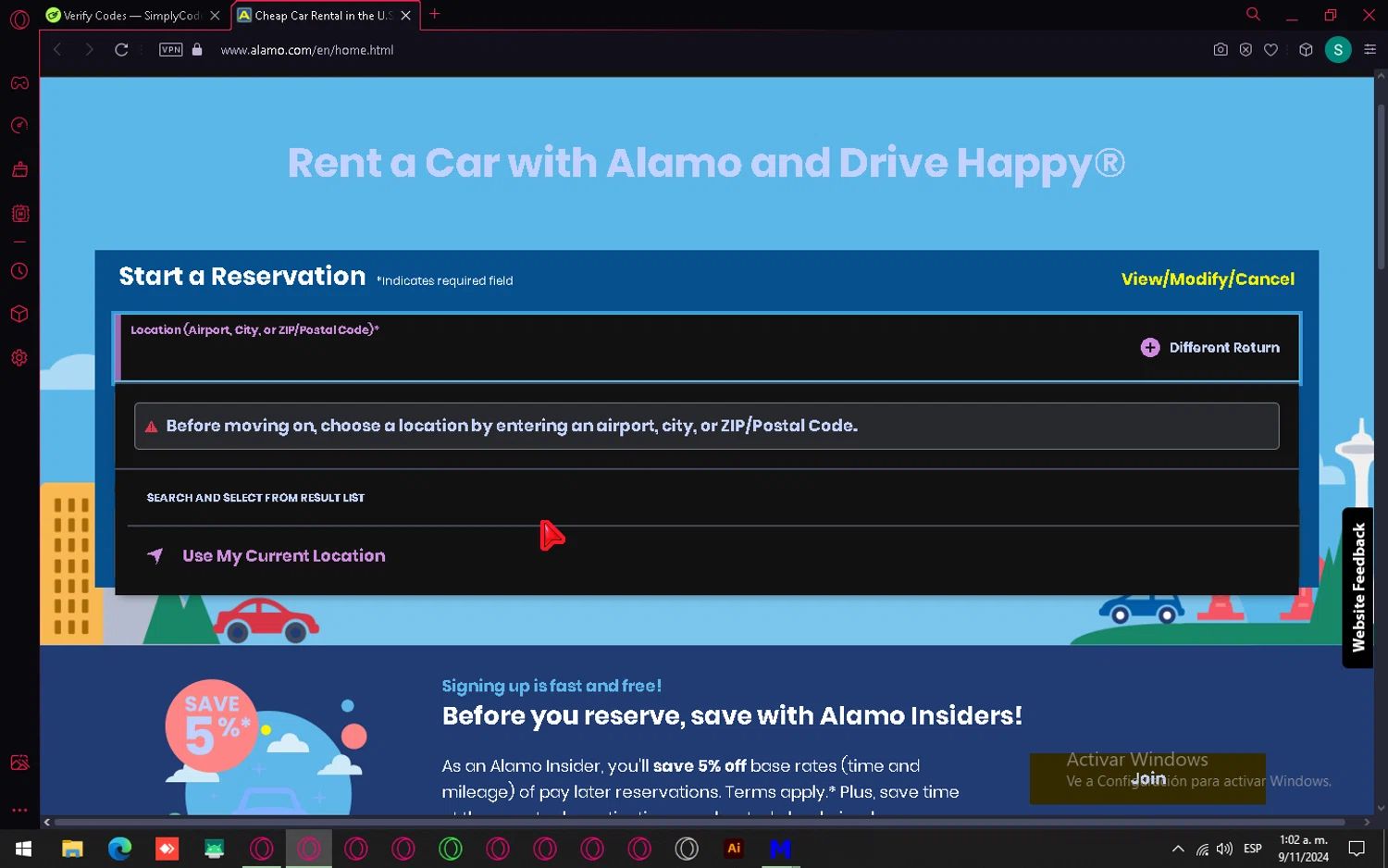Open the red AnyDesk taskbar icon
The width and height of the screenshot is (1388, 868).
(x=167, y=849)
